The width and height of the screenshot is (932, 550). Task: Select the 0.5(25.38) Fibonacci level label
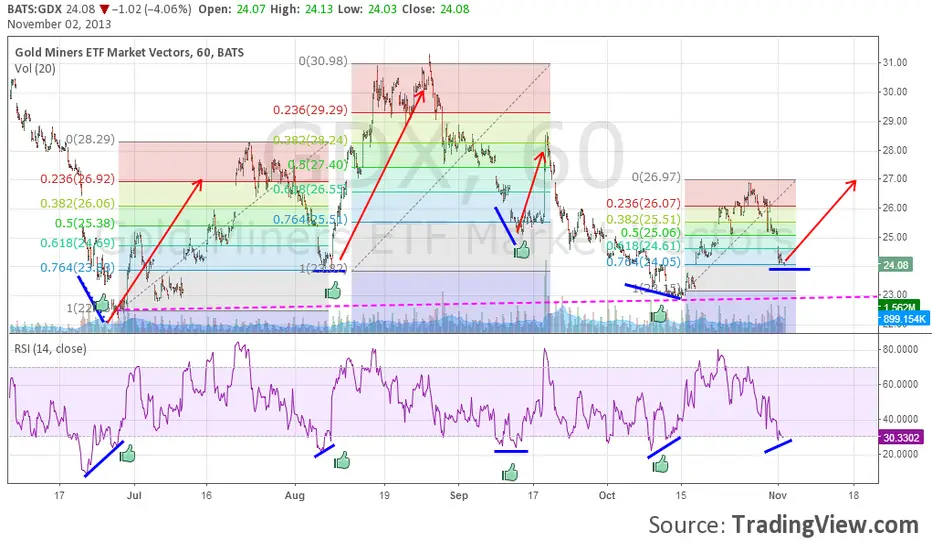tap(84, 223)
